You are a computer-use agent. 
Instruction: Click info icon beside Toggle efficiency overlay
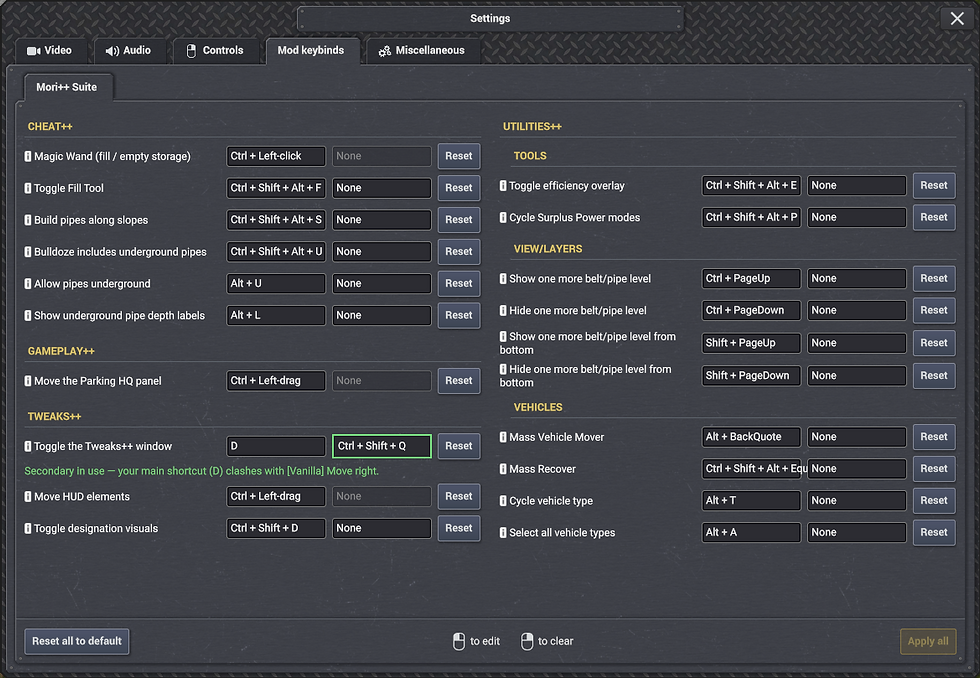point(503,186)
